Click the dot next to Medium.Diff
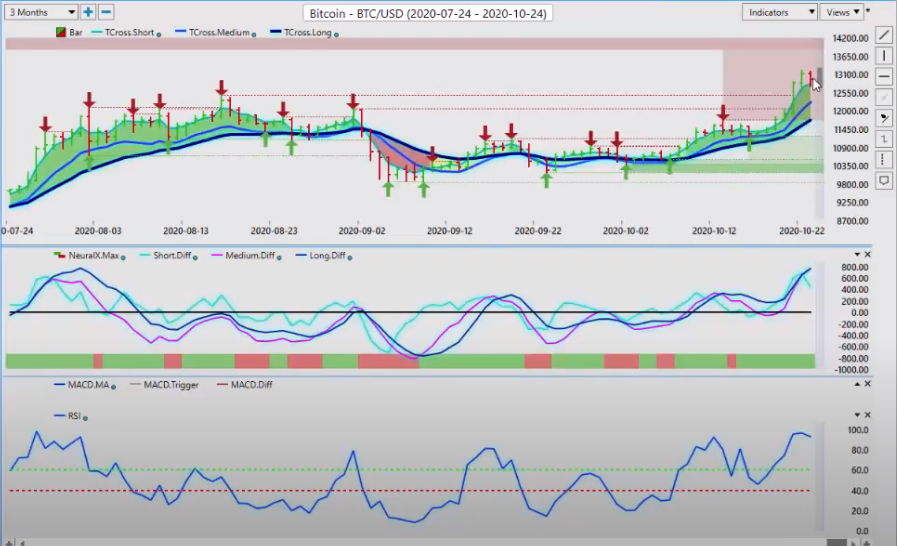This screenshot has width=897, height=546. point(279,257)
